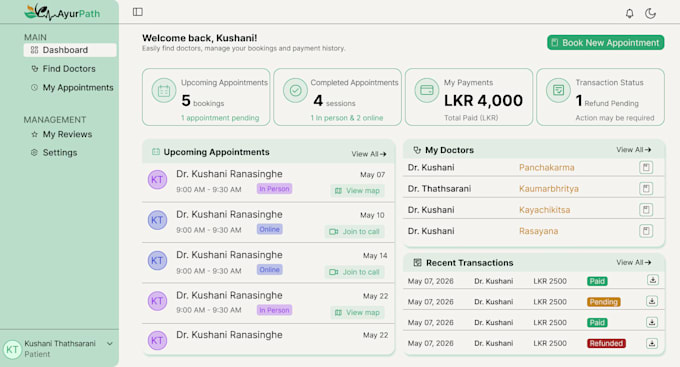Click My Reviews star icon
This screenshot has height=367, width=680.
tap(34, 134)
